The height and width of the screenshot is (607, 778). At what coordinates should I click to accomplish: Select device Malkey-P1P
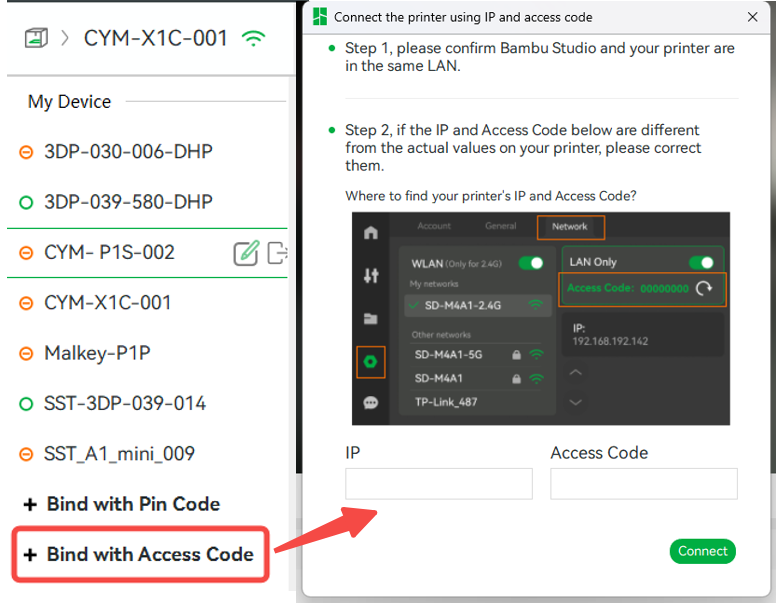tap(97, 353)
